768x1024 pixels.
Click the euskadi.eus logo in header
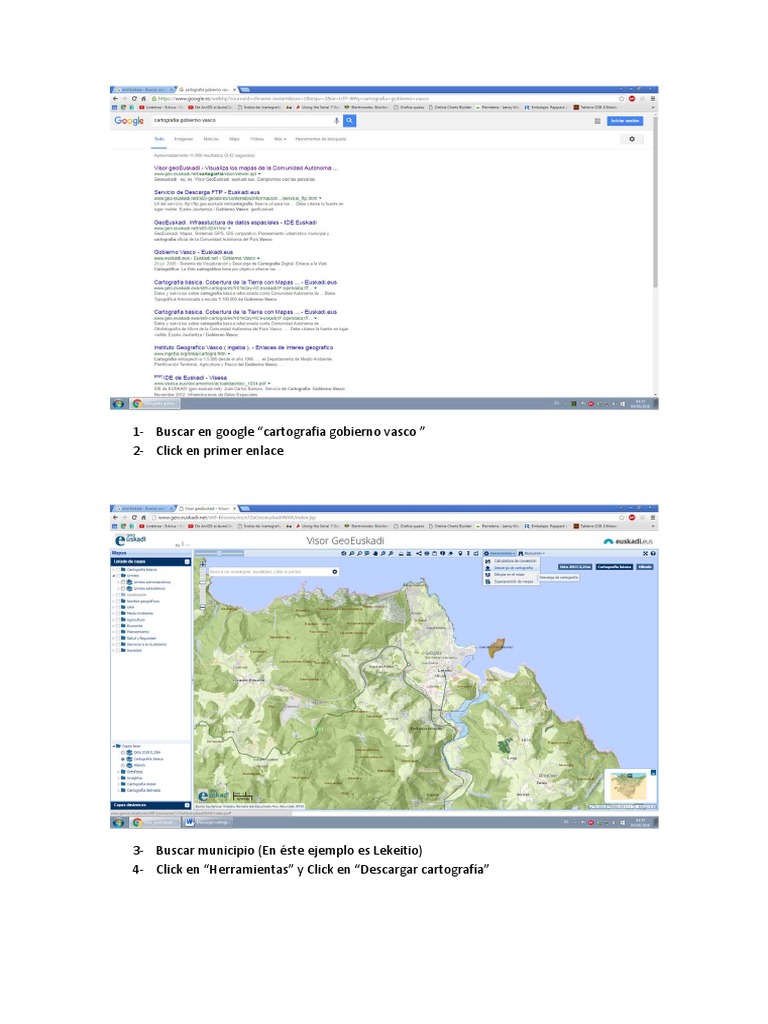pos(628,541)
